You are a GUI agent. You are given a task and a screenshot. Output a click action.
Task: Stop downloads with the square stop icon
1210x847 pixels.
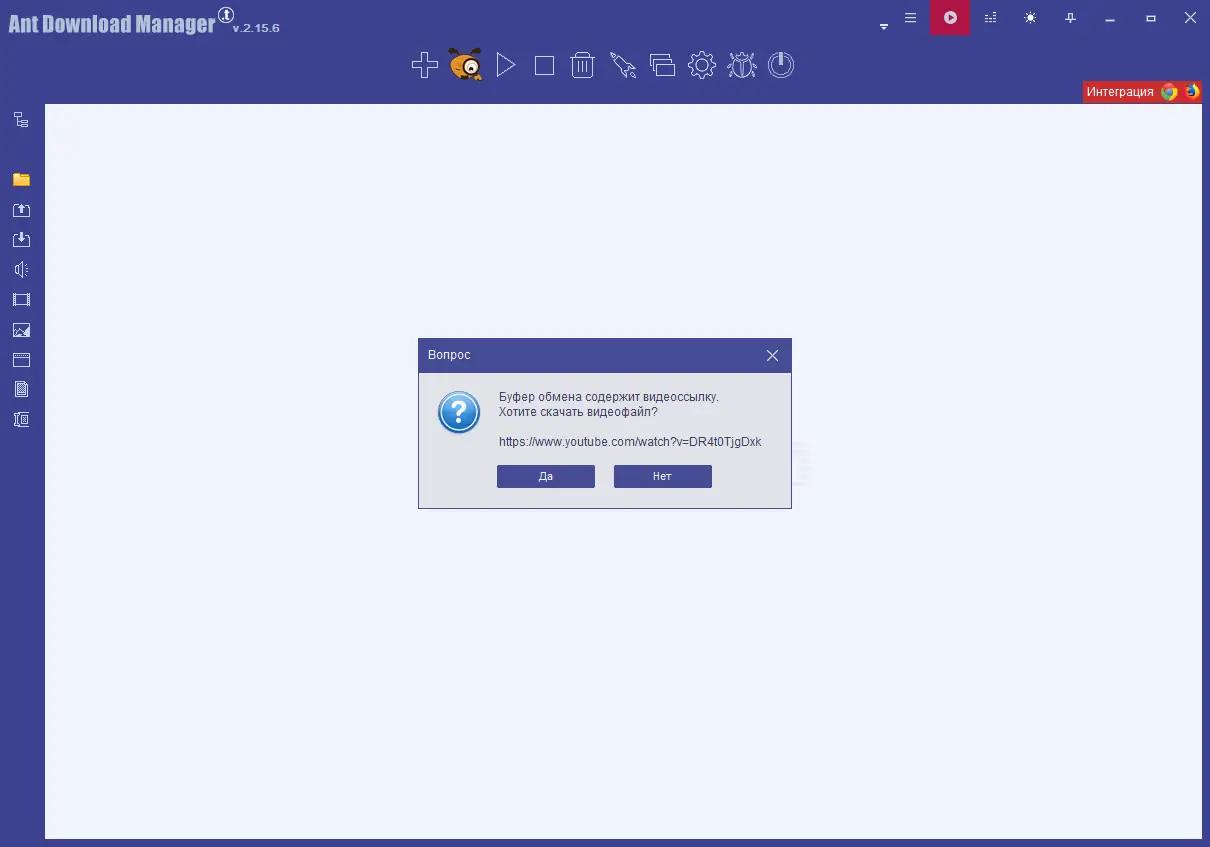tap(544, 64)
